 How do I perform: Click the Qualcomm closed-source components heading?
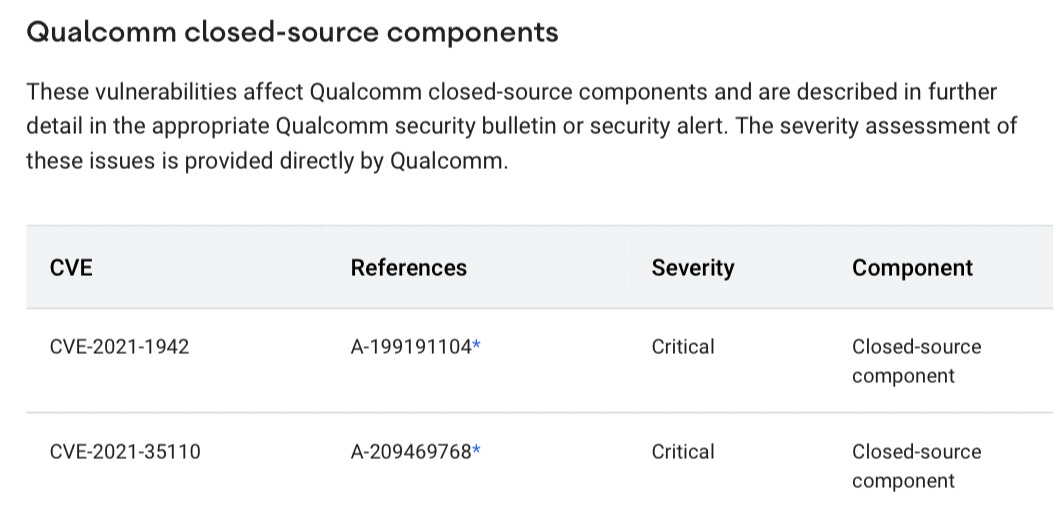[292, 32]
